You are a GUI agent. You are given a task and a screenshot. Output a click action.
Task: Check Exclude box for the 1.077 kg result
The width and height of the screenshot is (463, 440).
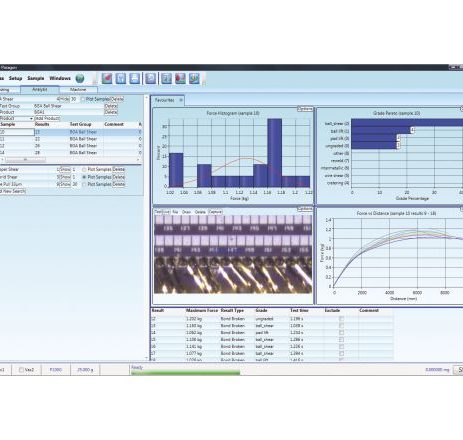[341, 353]
